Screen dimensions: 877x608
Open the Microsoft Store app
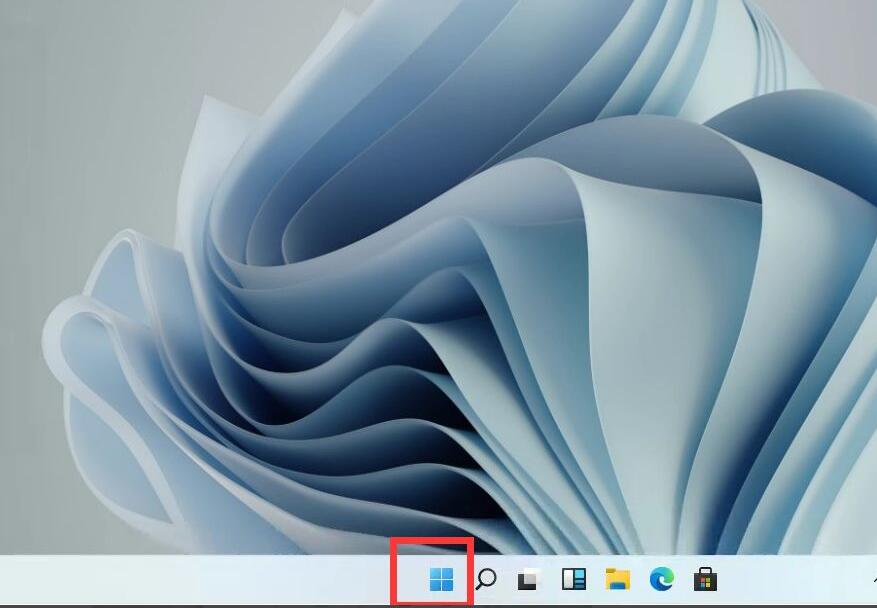tap(705, 579)
